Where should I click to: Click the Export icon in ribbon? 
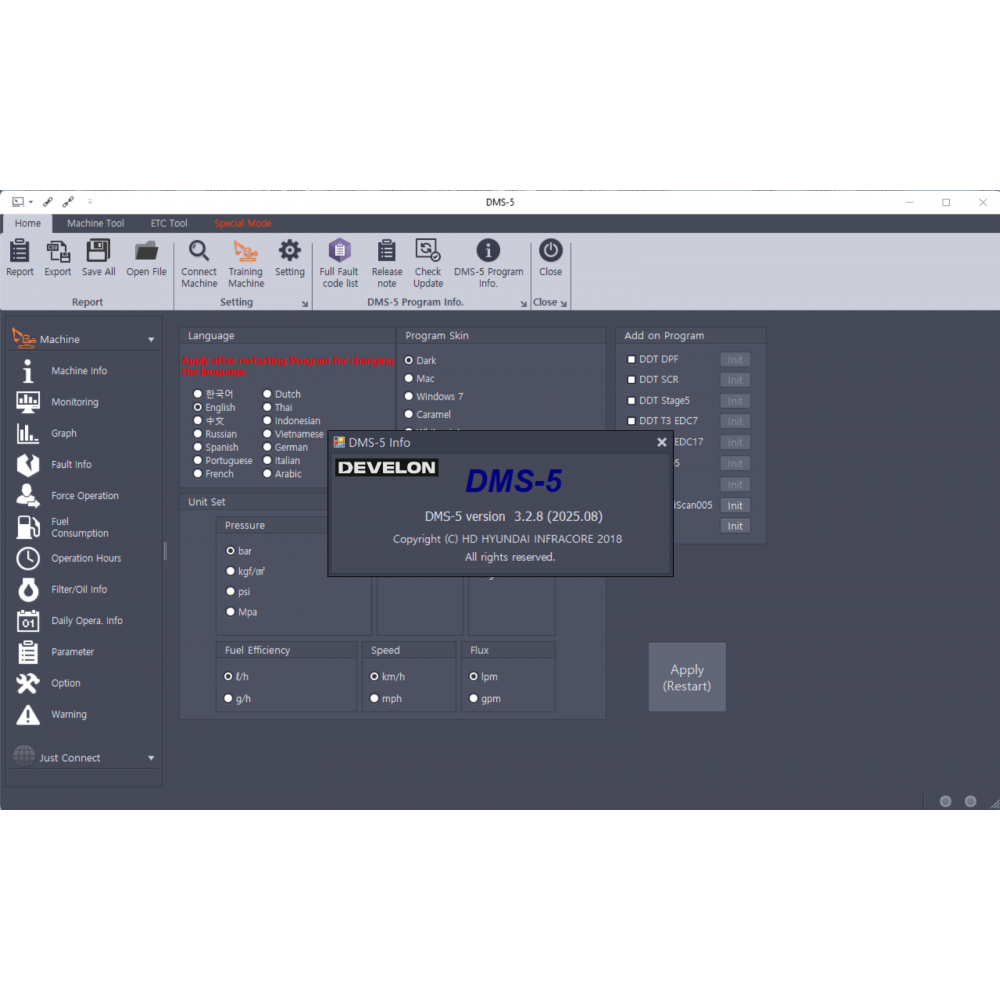coord(58,251)
